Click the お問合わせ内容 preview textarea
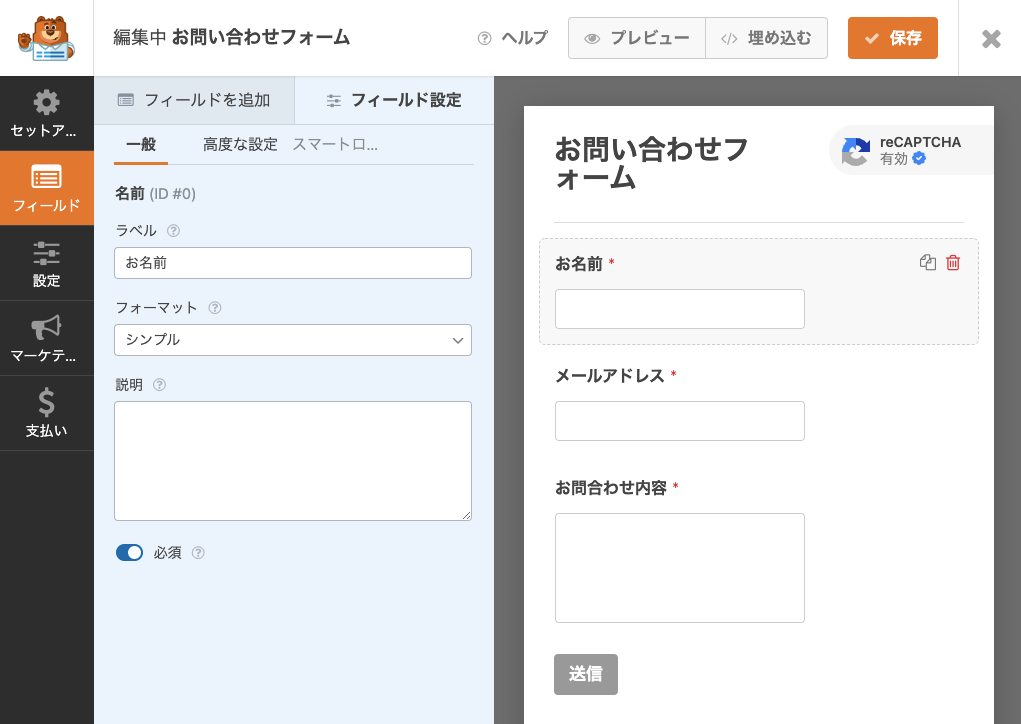The image size is (1021, 724). pyautogui.click(x=680, y=568)
